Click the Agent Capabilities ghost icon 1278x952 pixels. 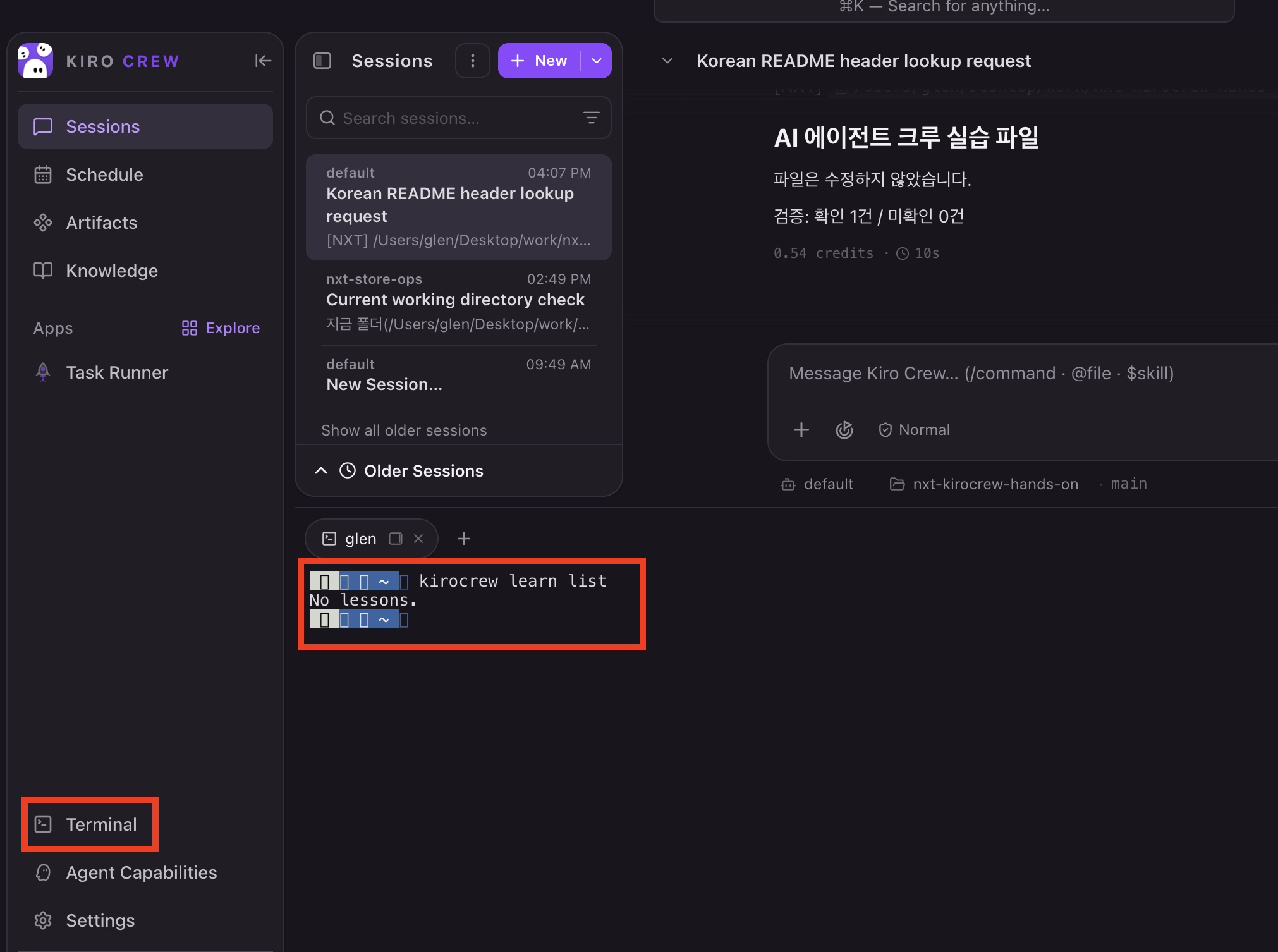(x=43, y=872)
